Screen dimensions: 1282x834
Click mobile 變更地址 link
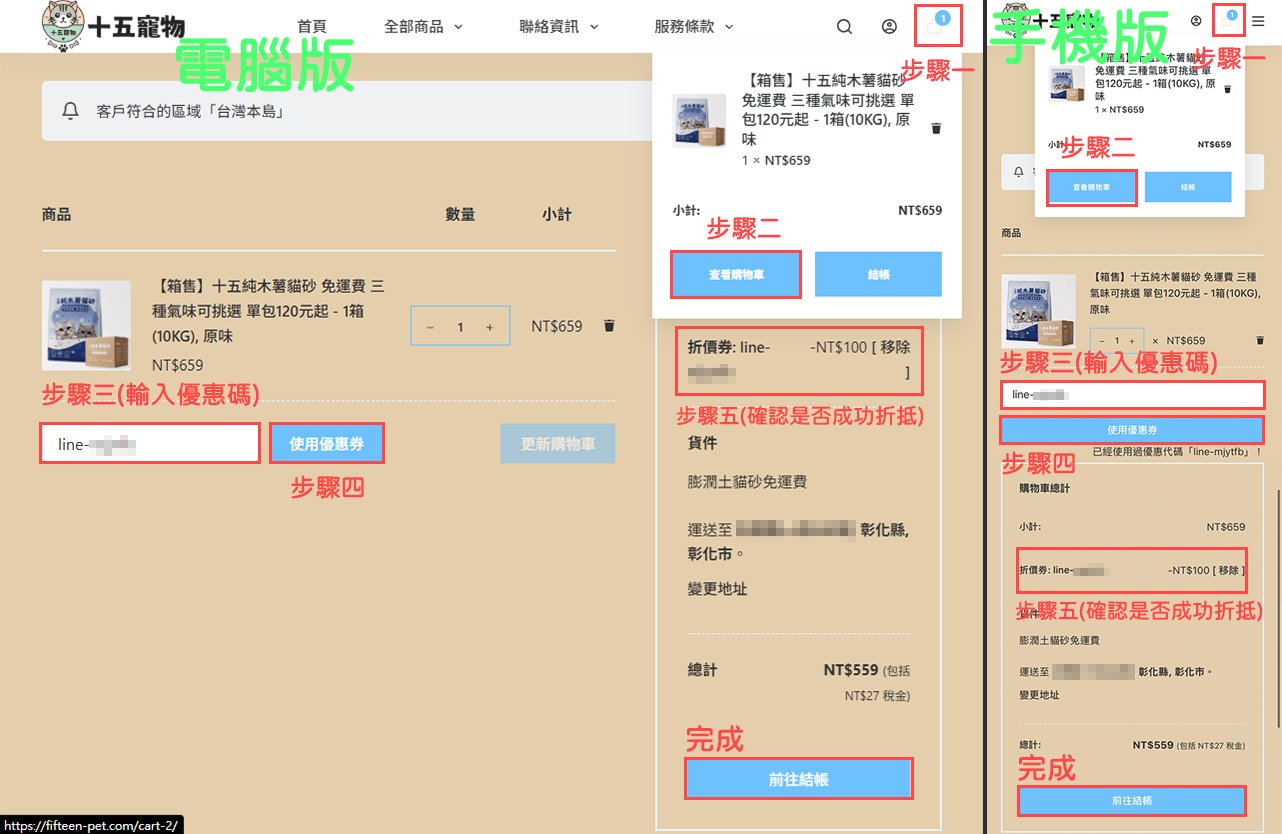point(1039,694)
